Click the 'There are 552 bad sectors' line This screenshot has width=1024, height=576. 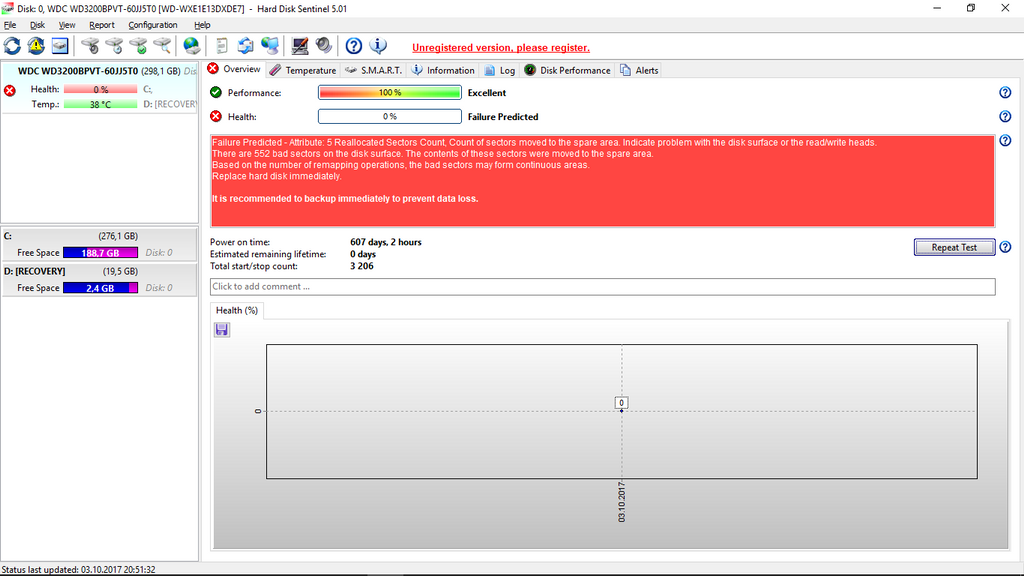point(432,154)
